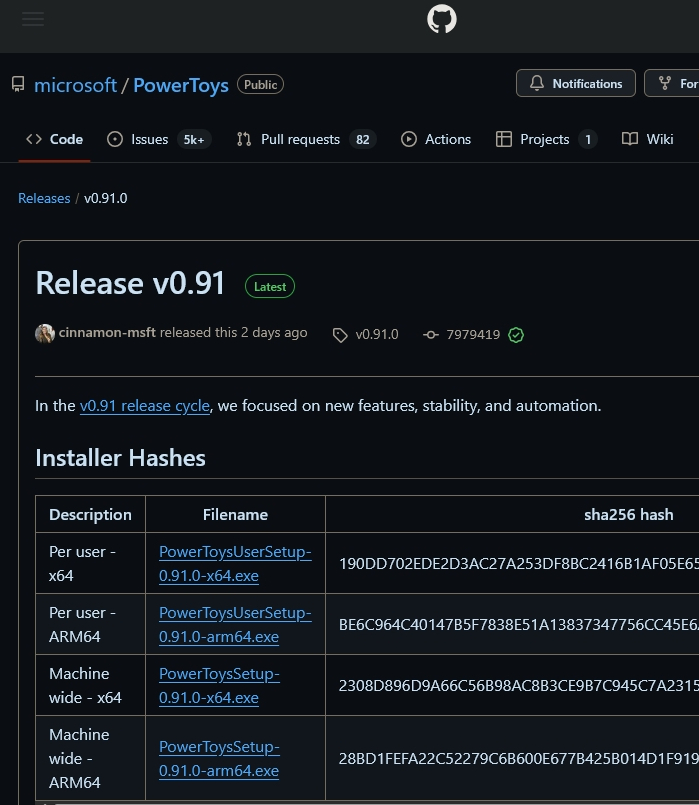Click the 'Per user - x64' cell
Viewport: 699px width, 805px height.
point(90,563)
